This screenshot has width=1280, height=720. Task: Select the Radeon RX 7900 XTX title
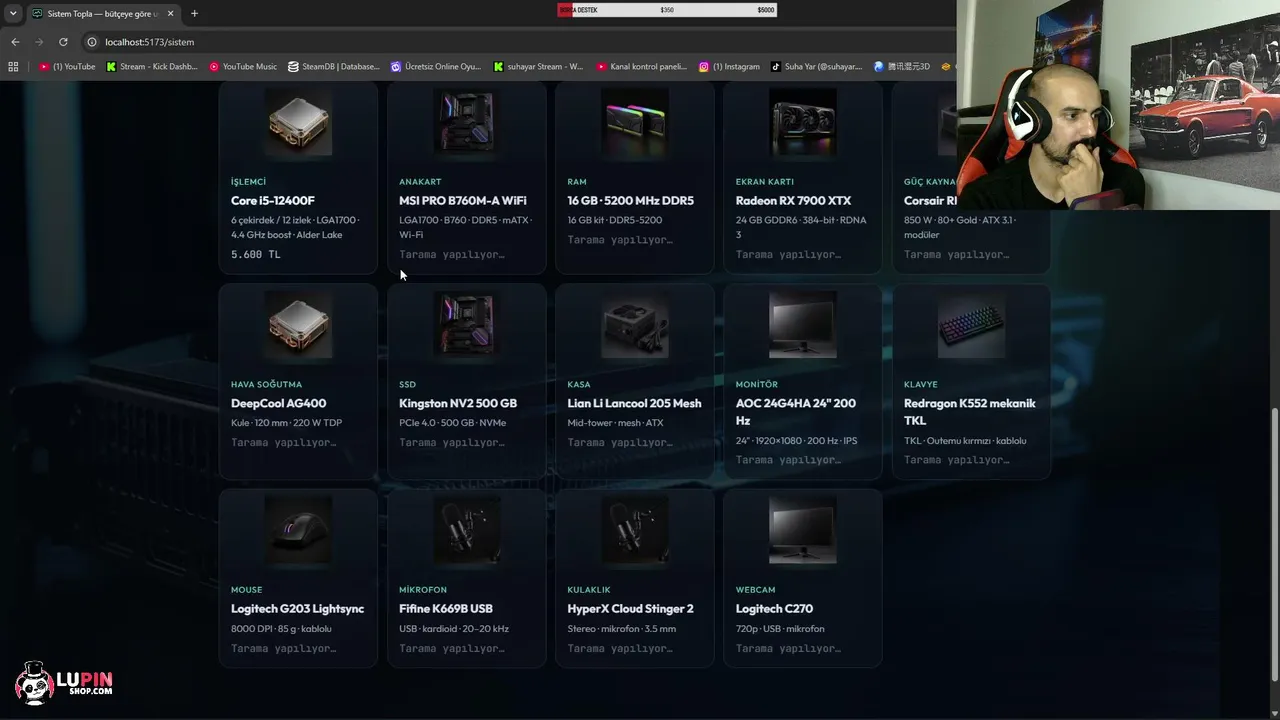pyautogui.click(x=794, y=201)
